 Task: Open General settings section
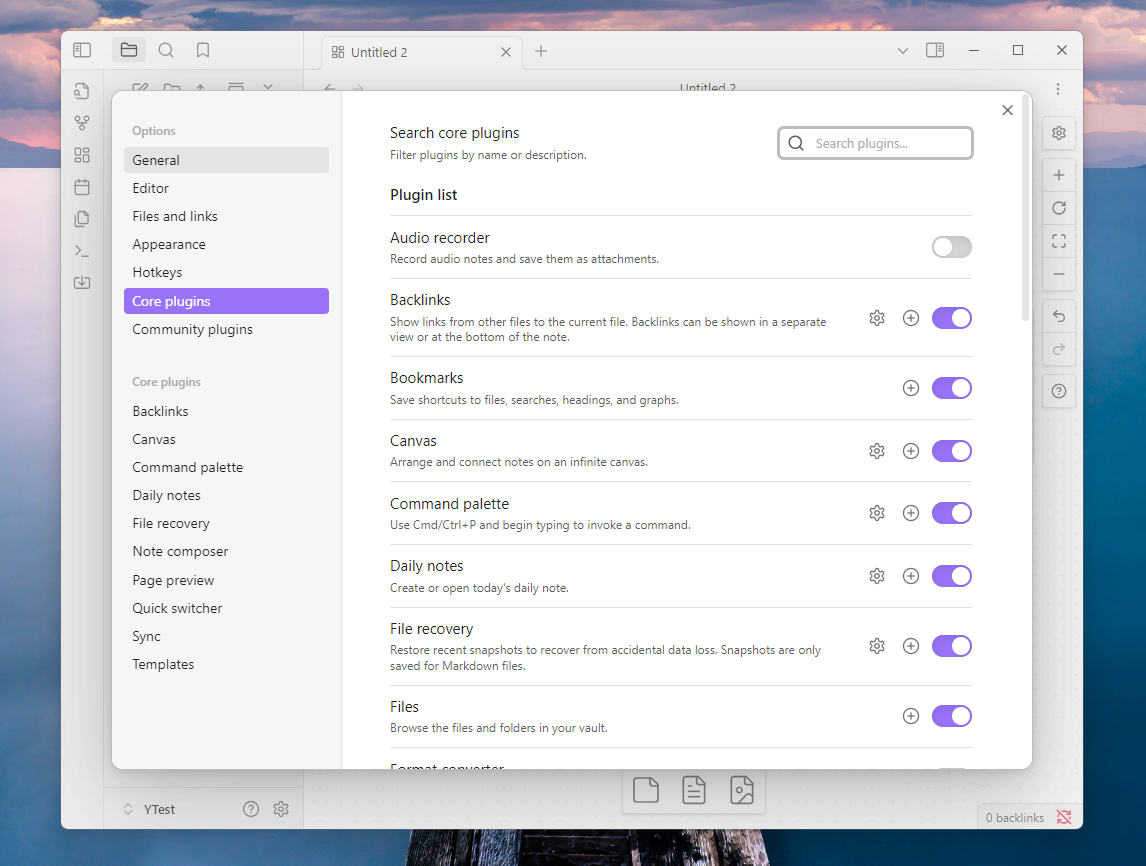tap(227, 160)
